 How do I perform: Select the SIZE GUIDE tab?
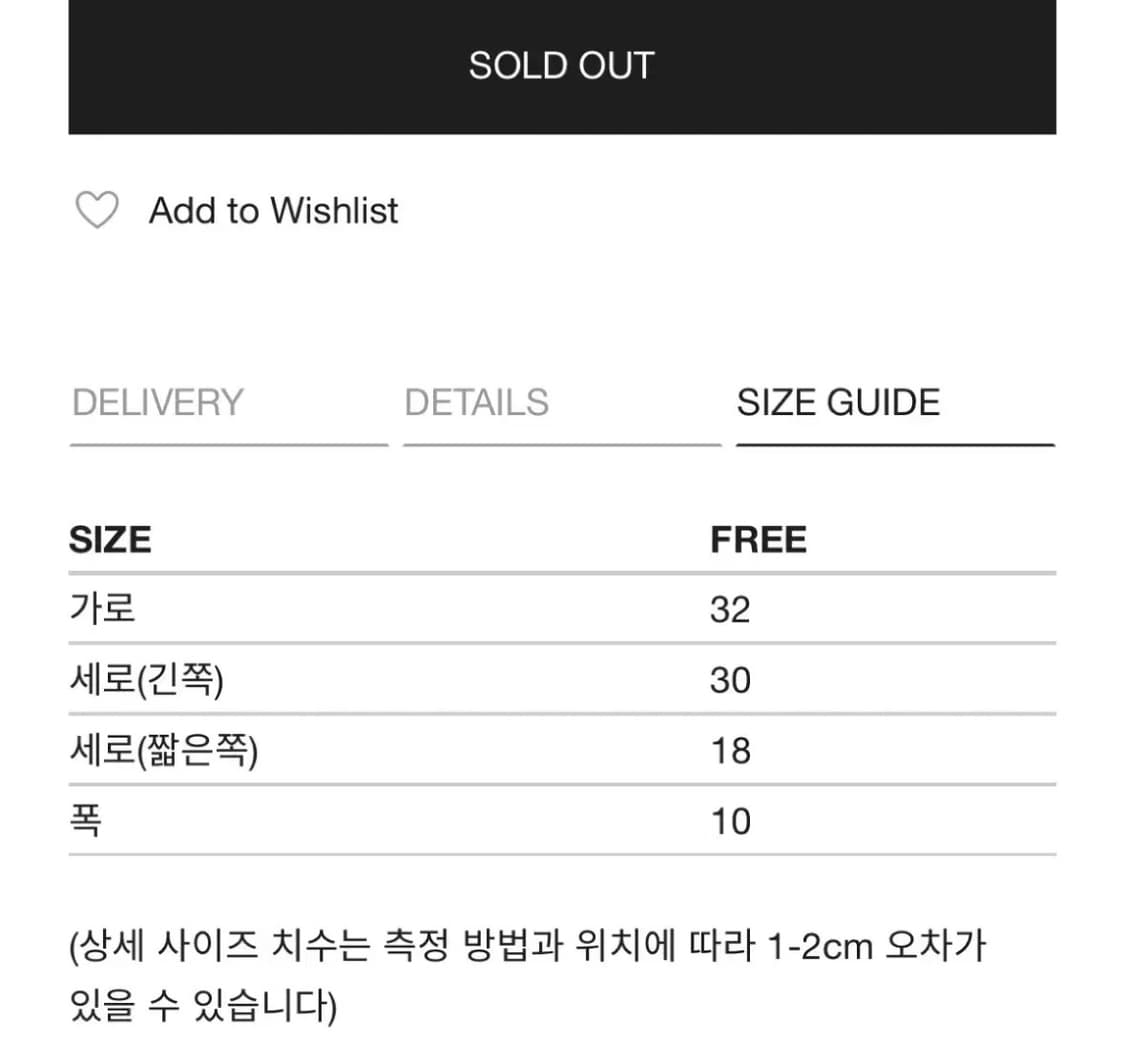pyautogui.click(x=838, y=402)
